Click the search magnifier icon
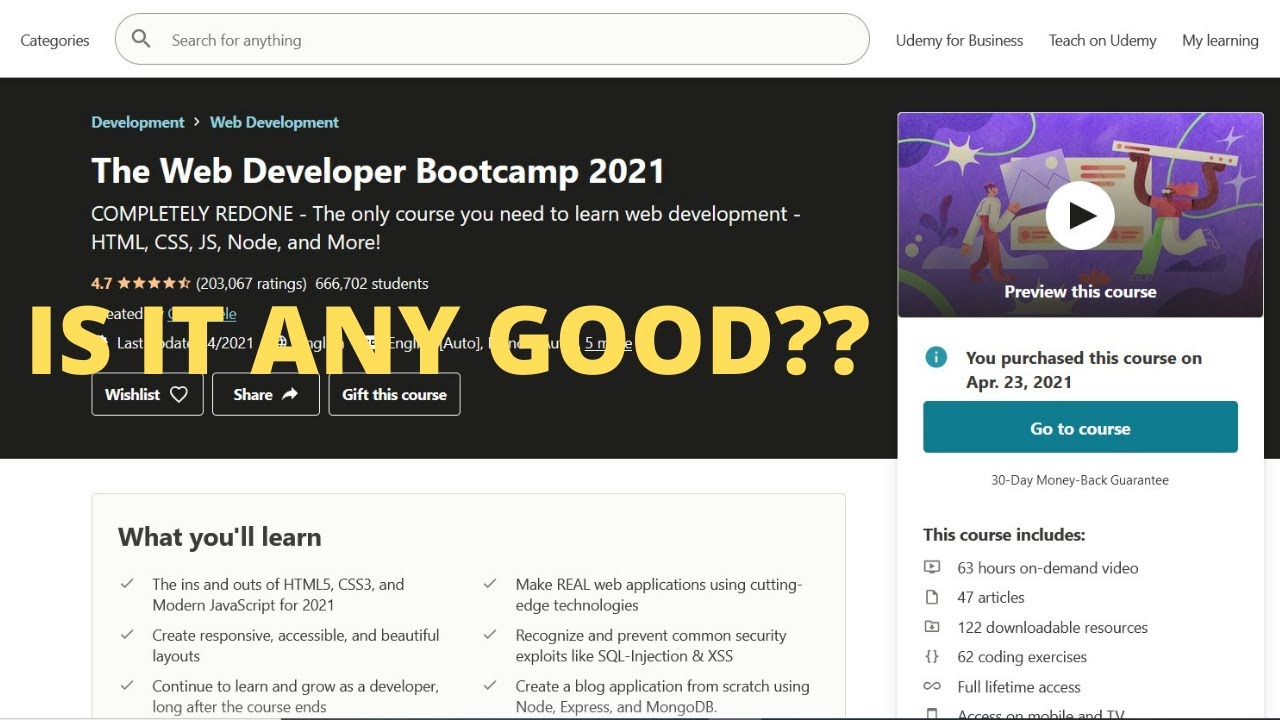This screenshot has width=1280, height=720. pyautogui.click(x=141, y=39)
